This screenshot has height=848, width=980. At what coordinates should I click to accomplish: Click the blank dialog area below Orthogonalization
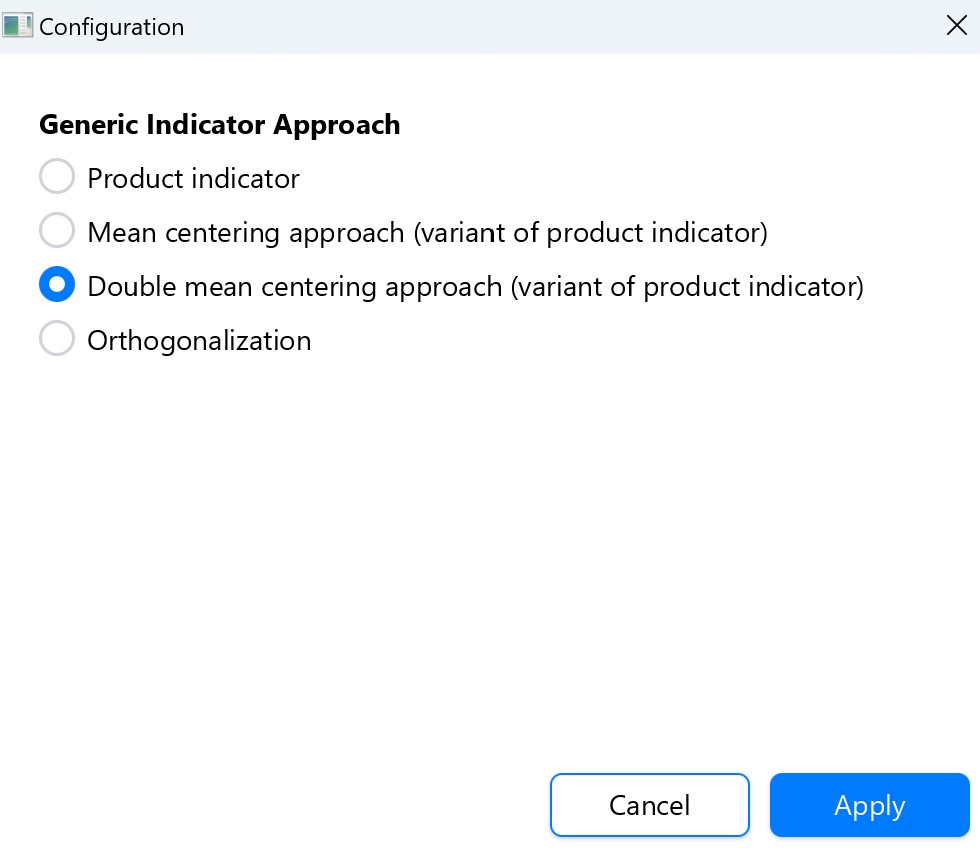(490, 550)
